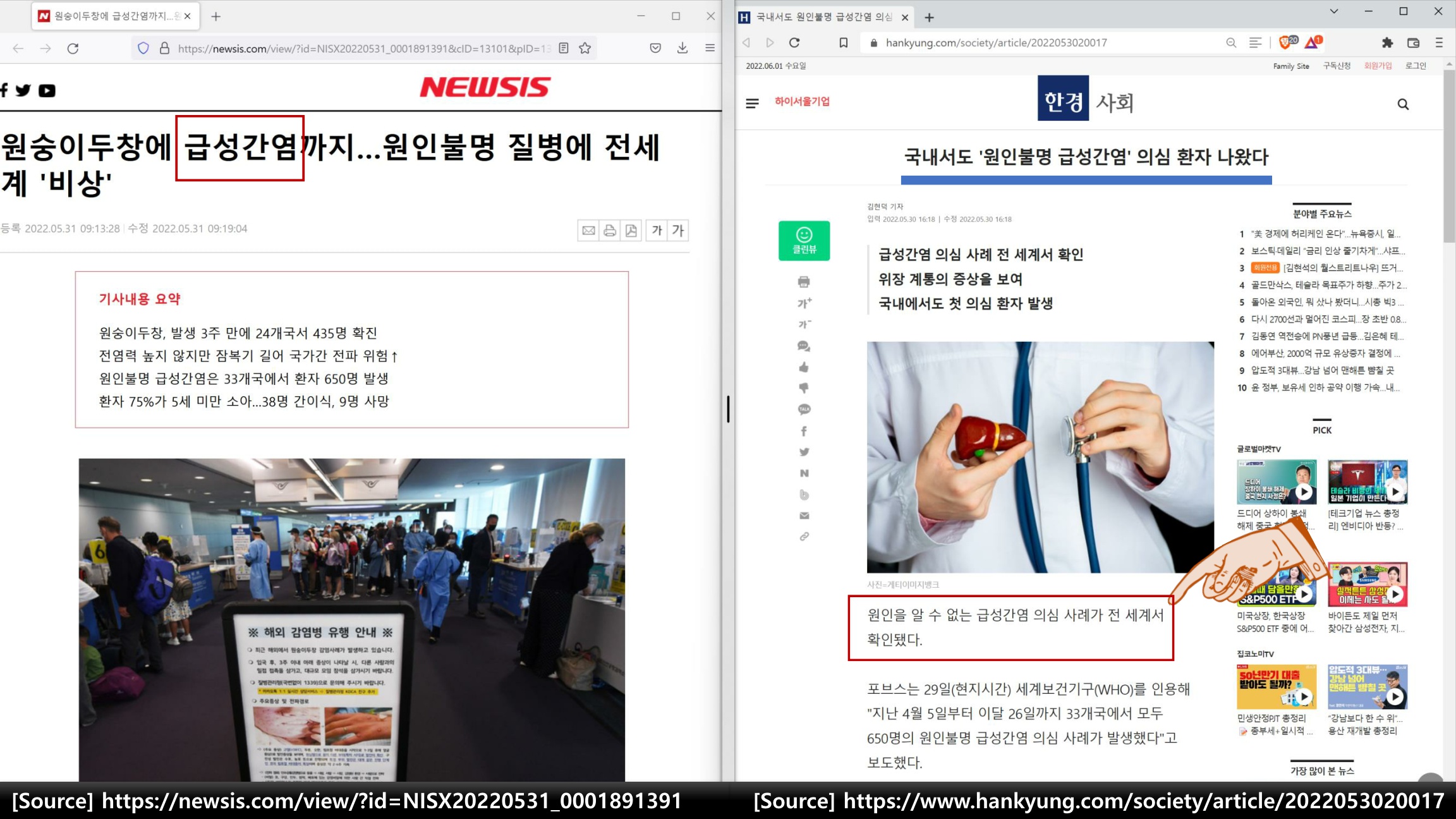Click zoom magnifier icon in Brave address bar
1456x819 pixels.
1231,42
